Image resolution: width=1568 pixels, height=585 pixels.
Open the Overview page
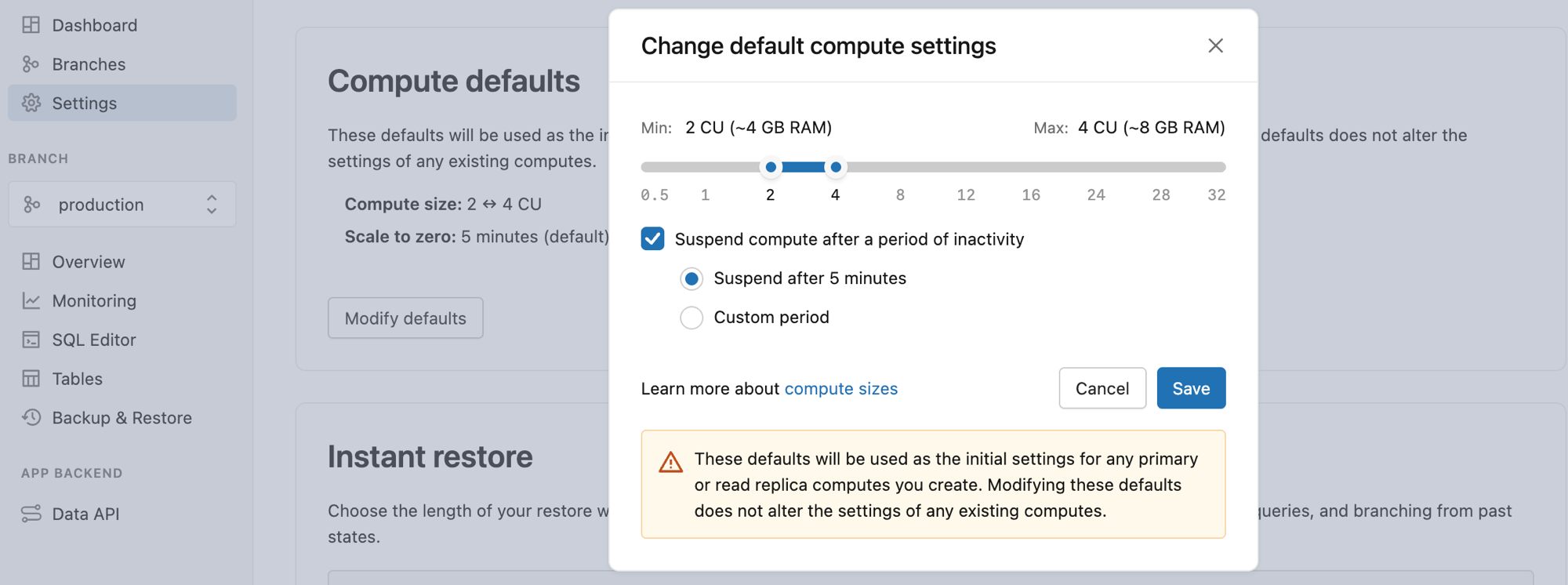(x=89, y=262)
